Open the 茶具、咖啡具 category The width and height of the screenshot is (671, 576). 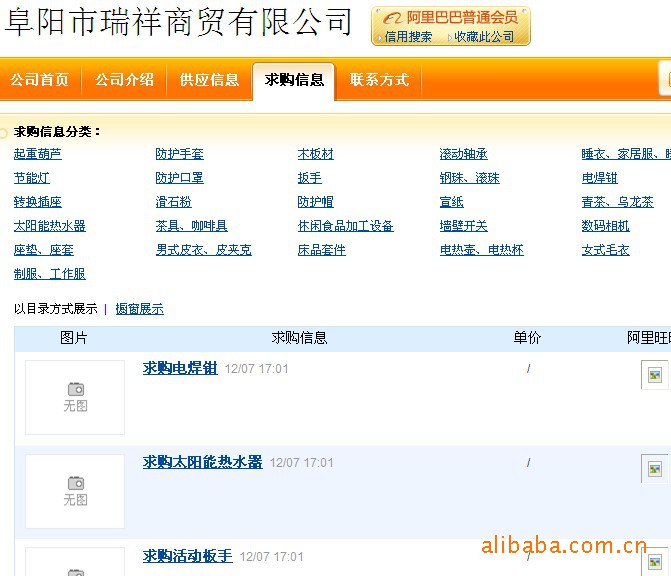pyautogui.click(x=192, y=226)
